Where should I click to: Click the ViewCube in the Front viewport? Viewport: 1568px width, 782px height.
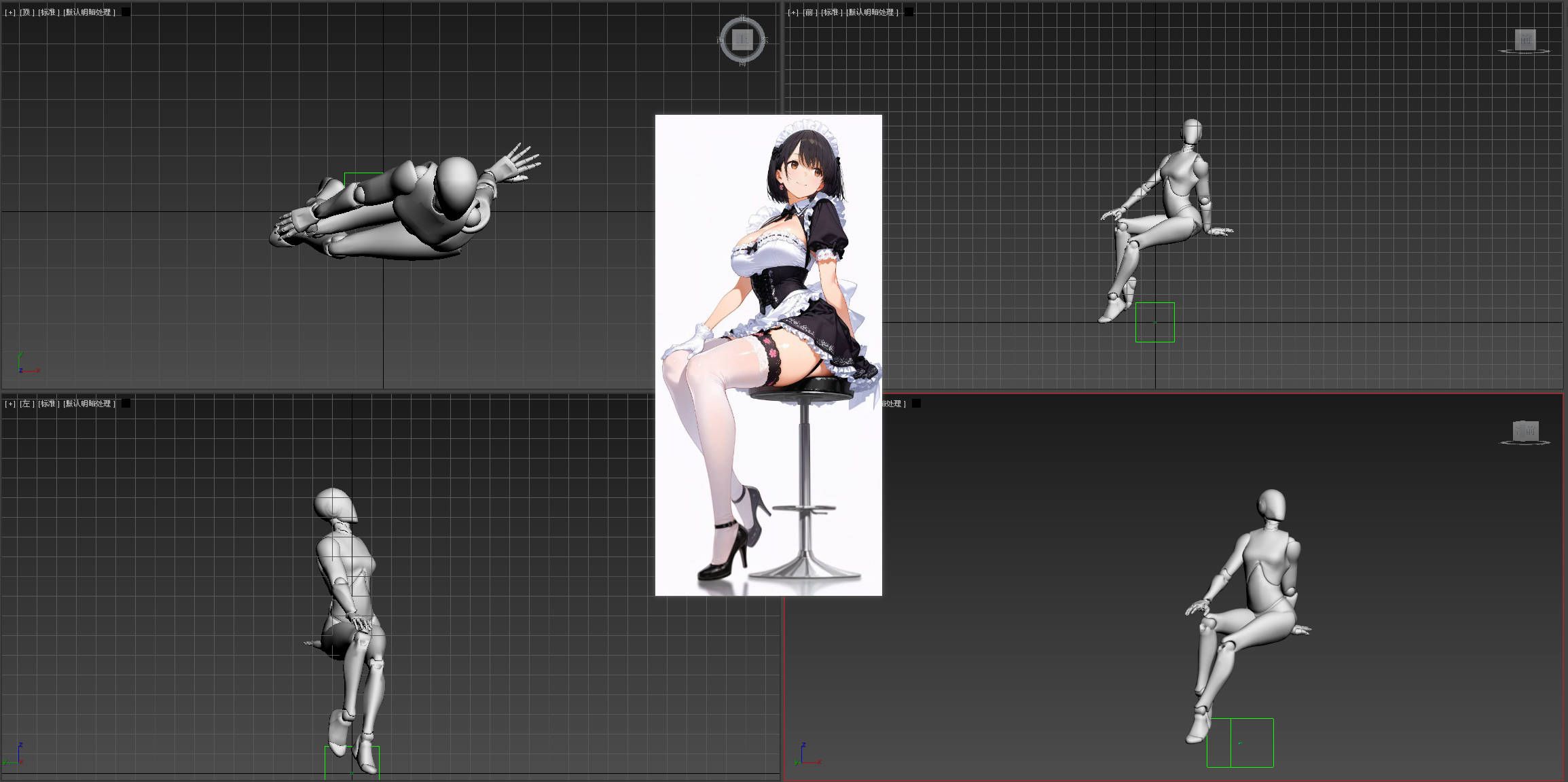tap(1525, 39)
